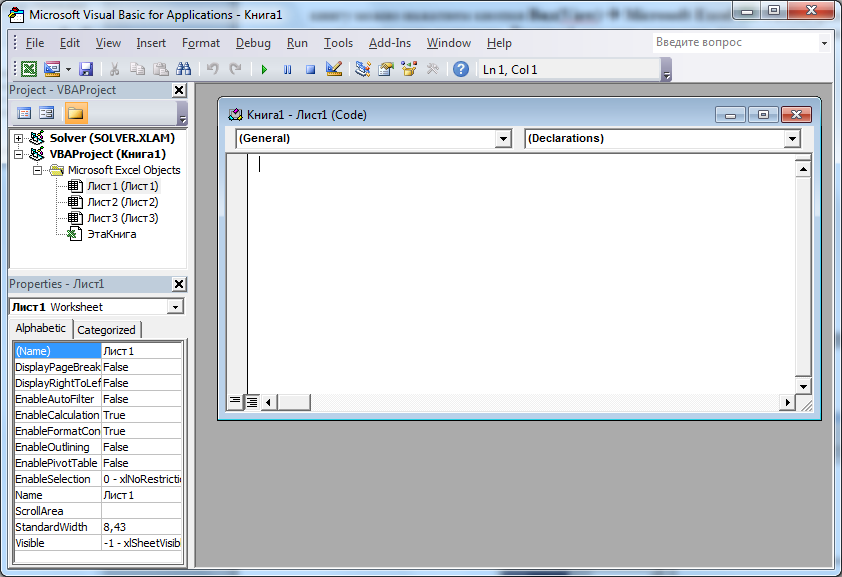This screenshot has height=577, width=842.
Task: Open the (Declarations) procedure dropdown
Action: tap(792, 139)
